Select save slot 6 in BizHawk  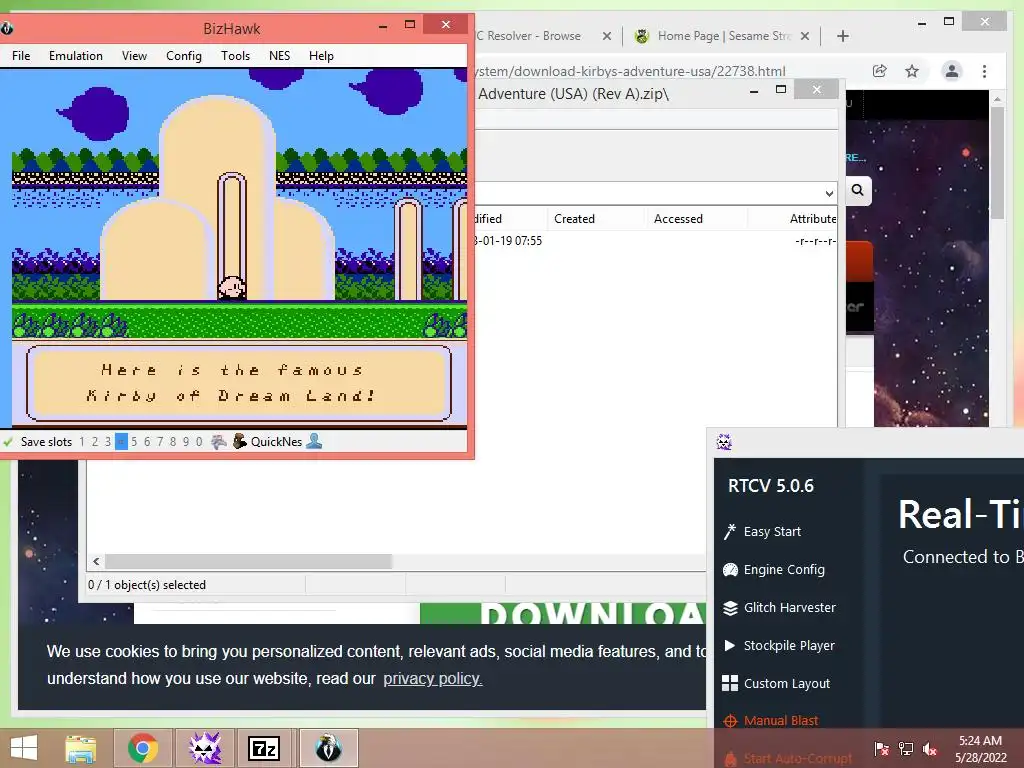(x=147, y=441)
